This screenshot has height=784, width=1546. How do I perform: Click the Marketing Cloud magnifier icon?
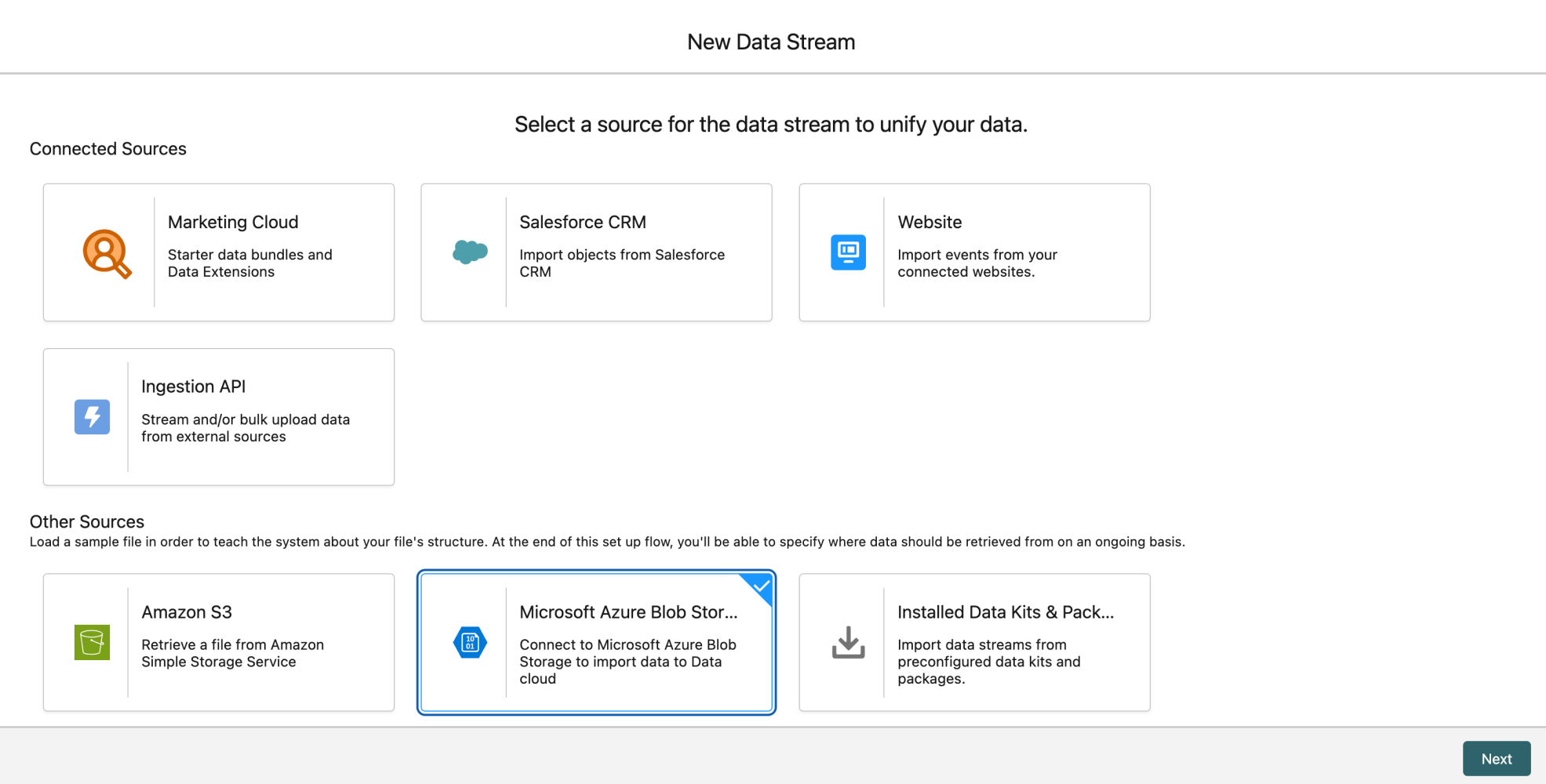pos(107,253)
